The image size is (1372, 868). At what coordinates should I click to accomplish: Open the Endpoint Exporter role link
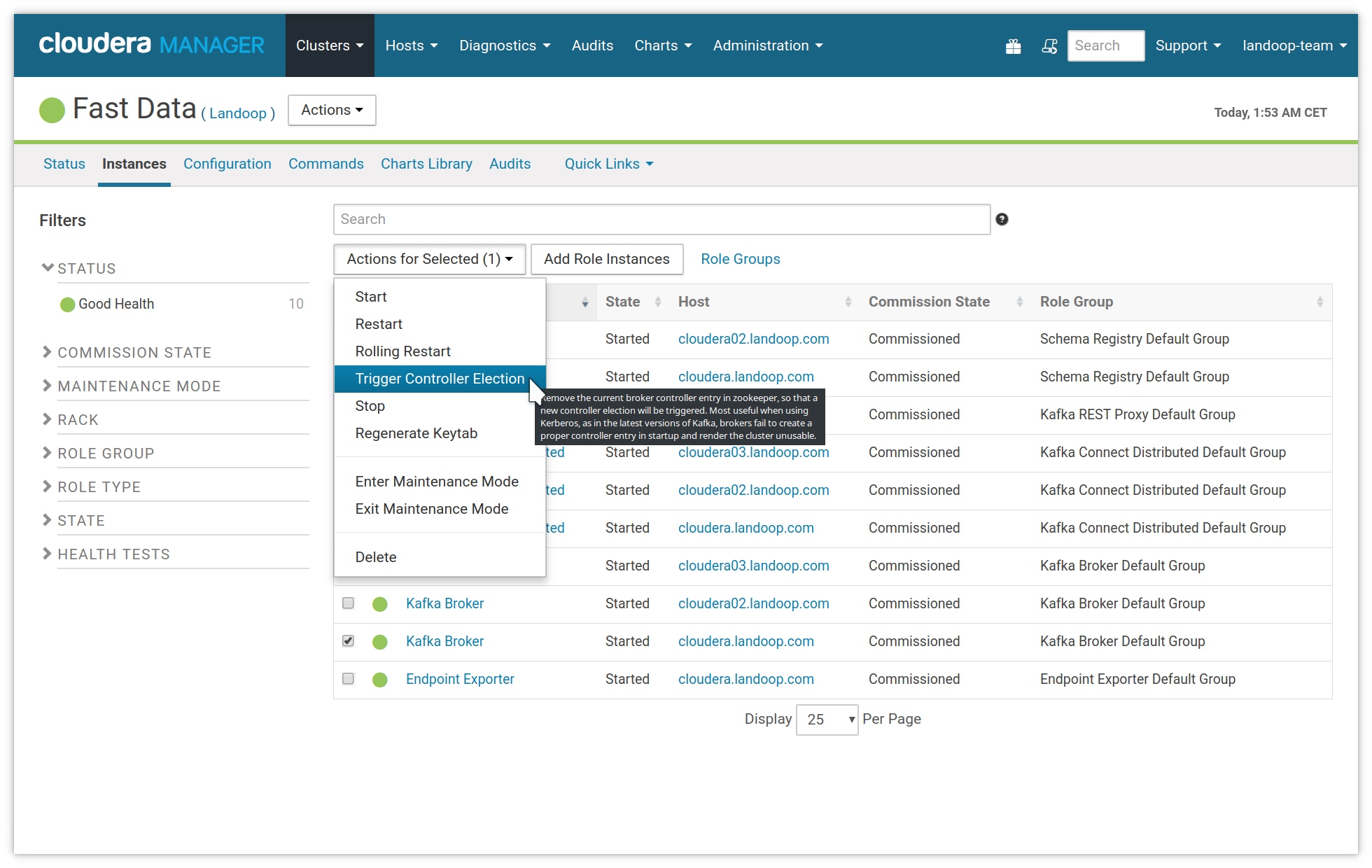[460, 679]
